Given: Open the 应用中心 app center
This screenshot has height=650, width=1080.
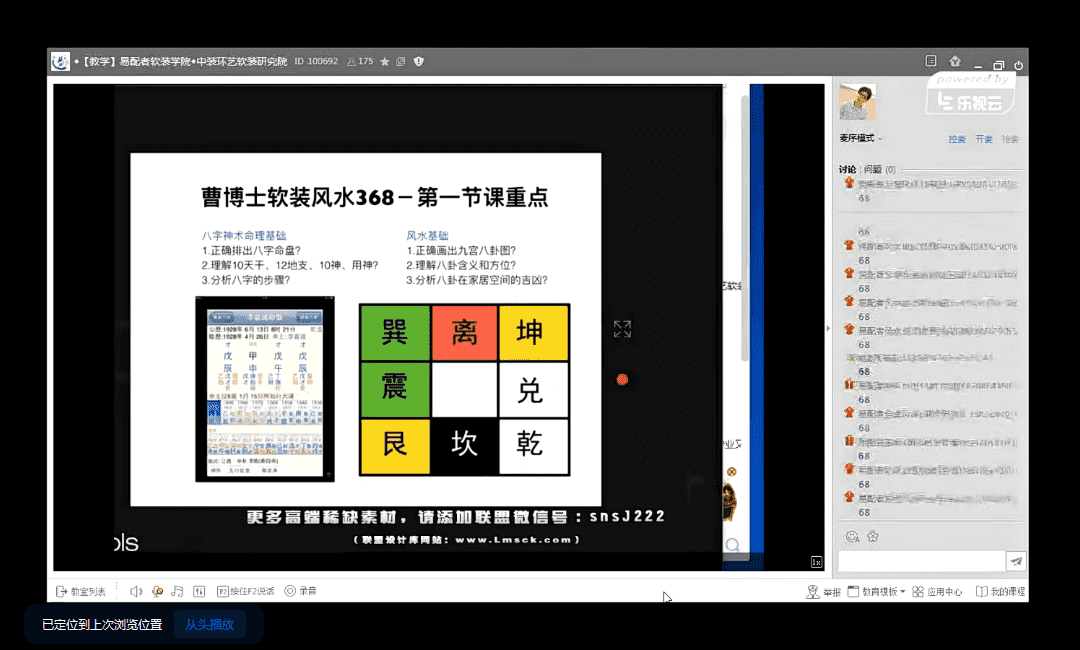Looking at the screenshot, I should (x=937, y=592).
